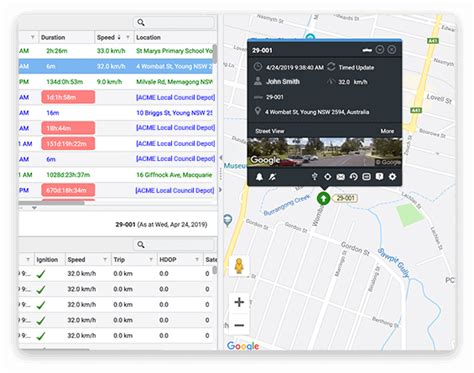Viewport: 474px width, 373px height.
Task: Click the Trip column header
Action: (119, 260)
